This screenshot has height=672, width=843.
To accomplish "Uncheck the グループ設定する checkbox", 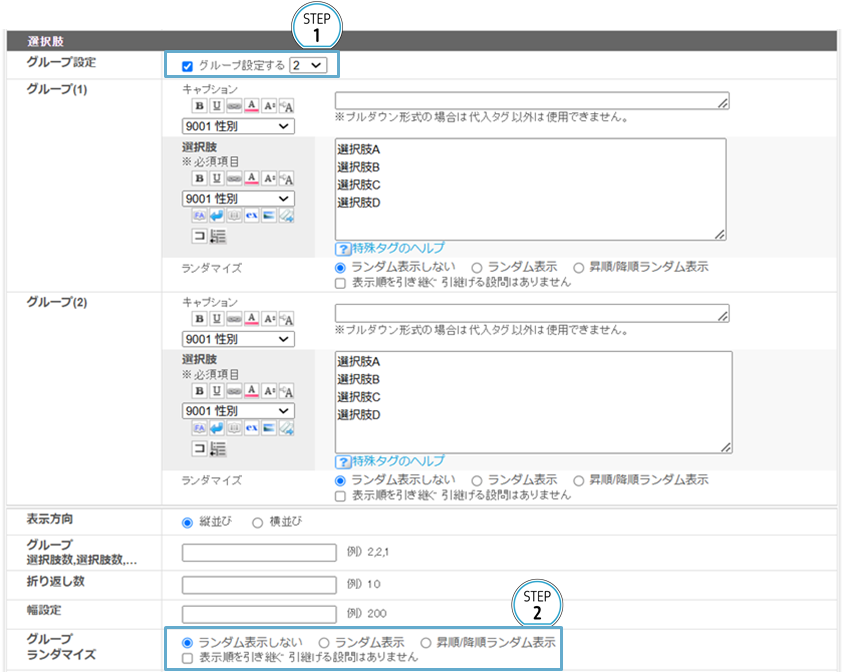I will 187,66.
